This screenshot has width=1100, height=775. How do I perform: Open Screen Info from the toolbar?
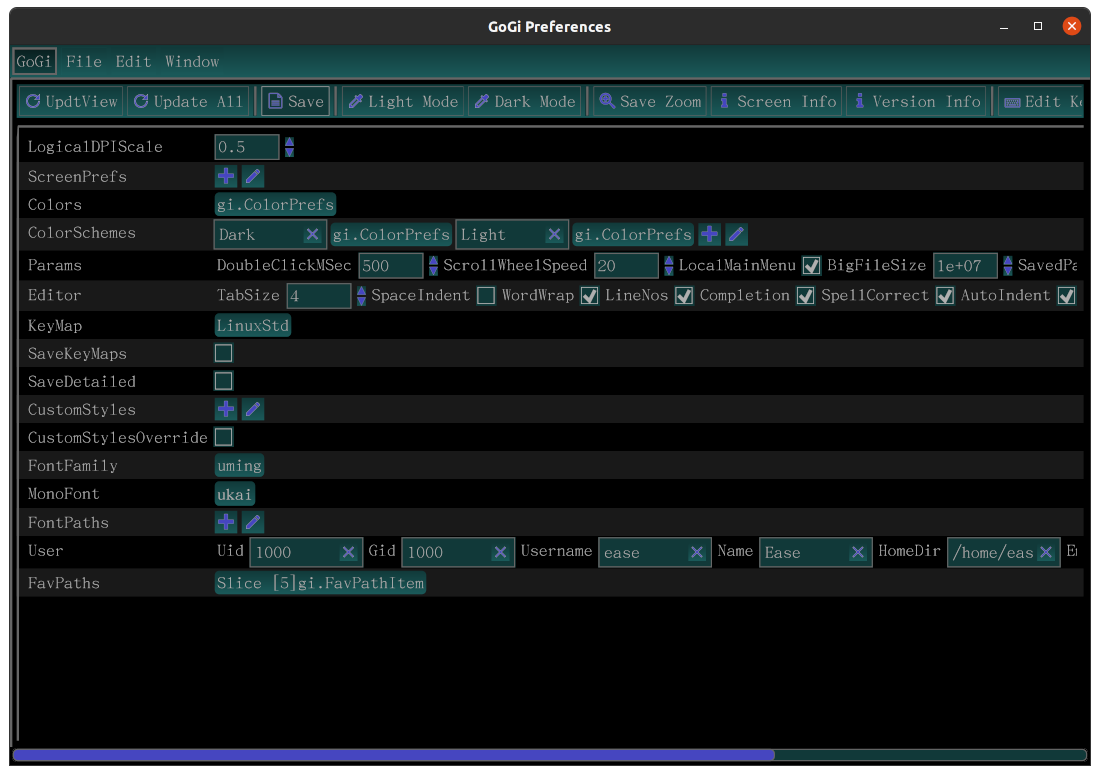(776, 101)
